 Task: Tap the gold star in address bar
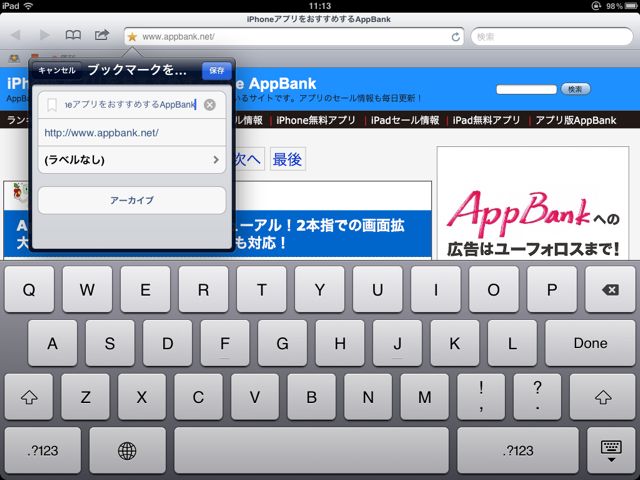[x=132, y=37]
